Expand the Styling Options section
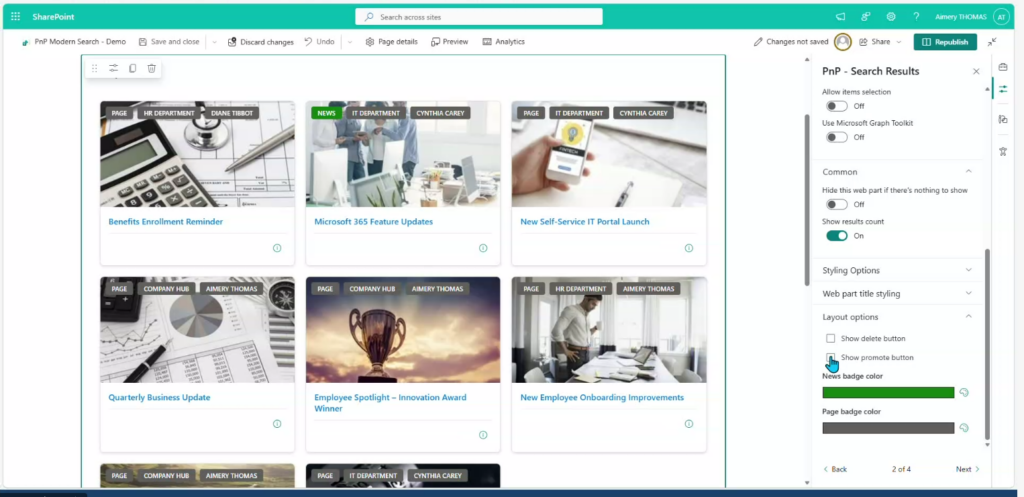Viewport: 1024px width, 497px height. [897, 270]
